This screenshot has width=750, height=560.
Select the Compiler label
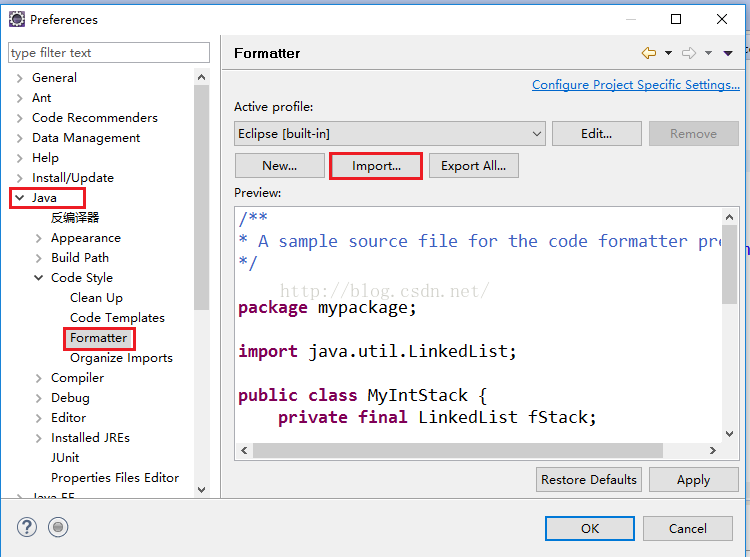[77, 378]
